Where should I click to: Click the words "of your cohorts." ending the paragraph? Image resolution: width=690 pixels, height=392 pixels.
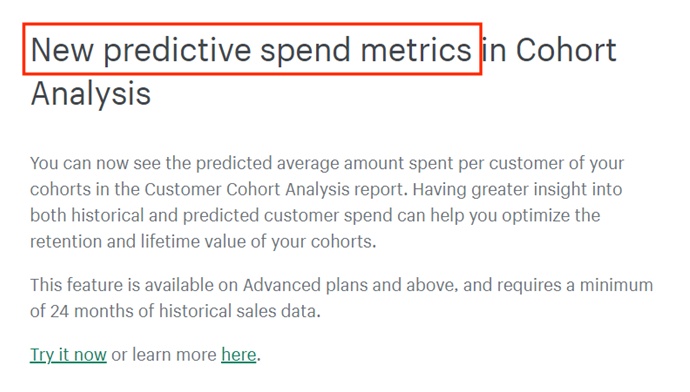pos(314,242)
